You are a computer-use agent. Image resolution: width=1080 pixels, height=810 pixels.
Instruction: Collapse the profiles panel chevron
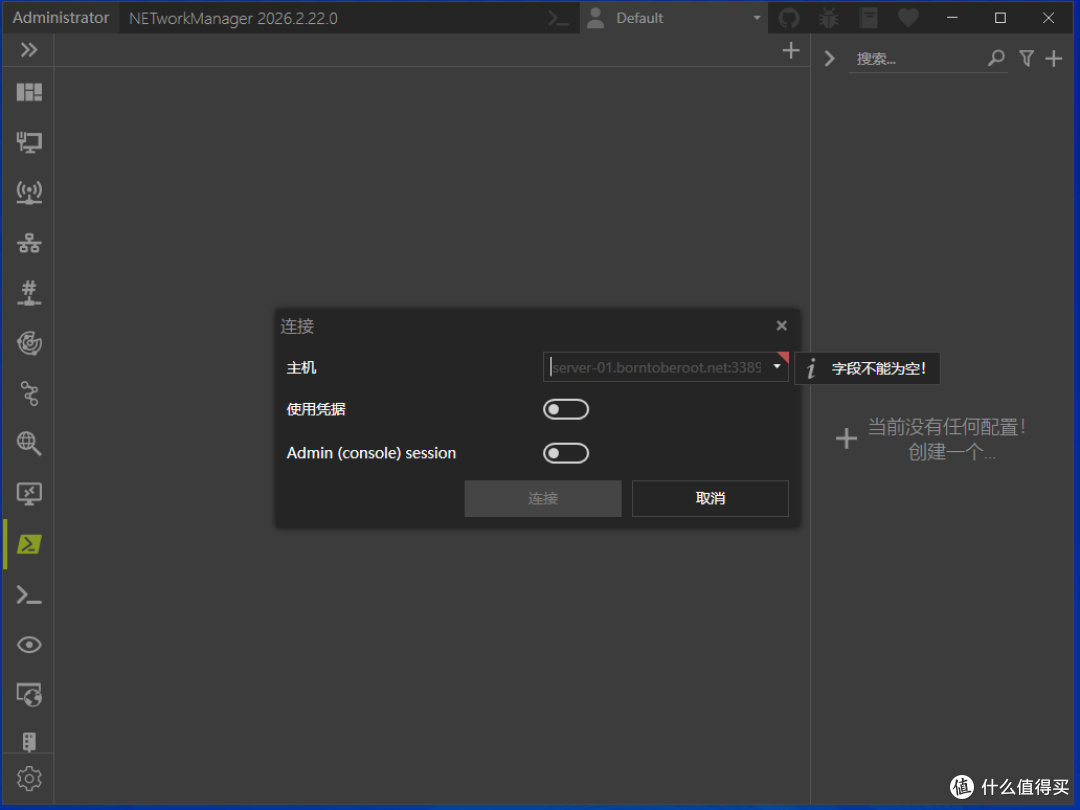click(x=829, y=59)
